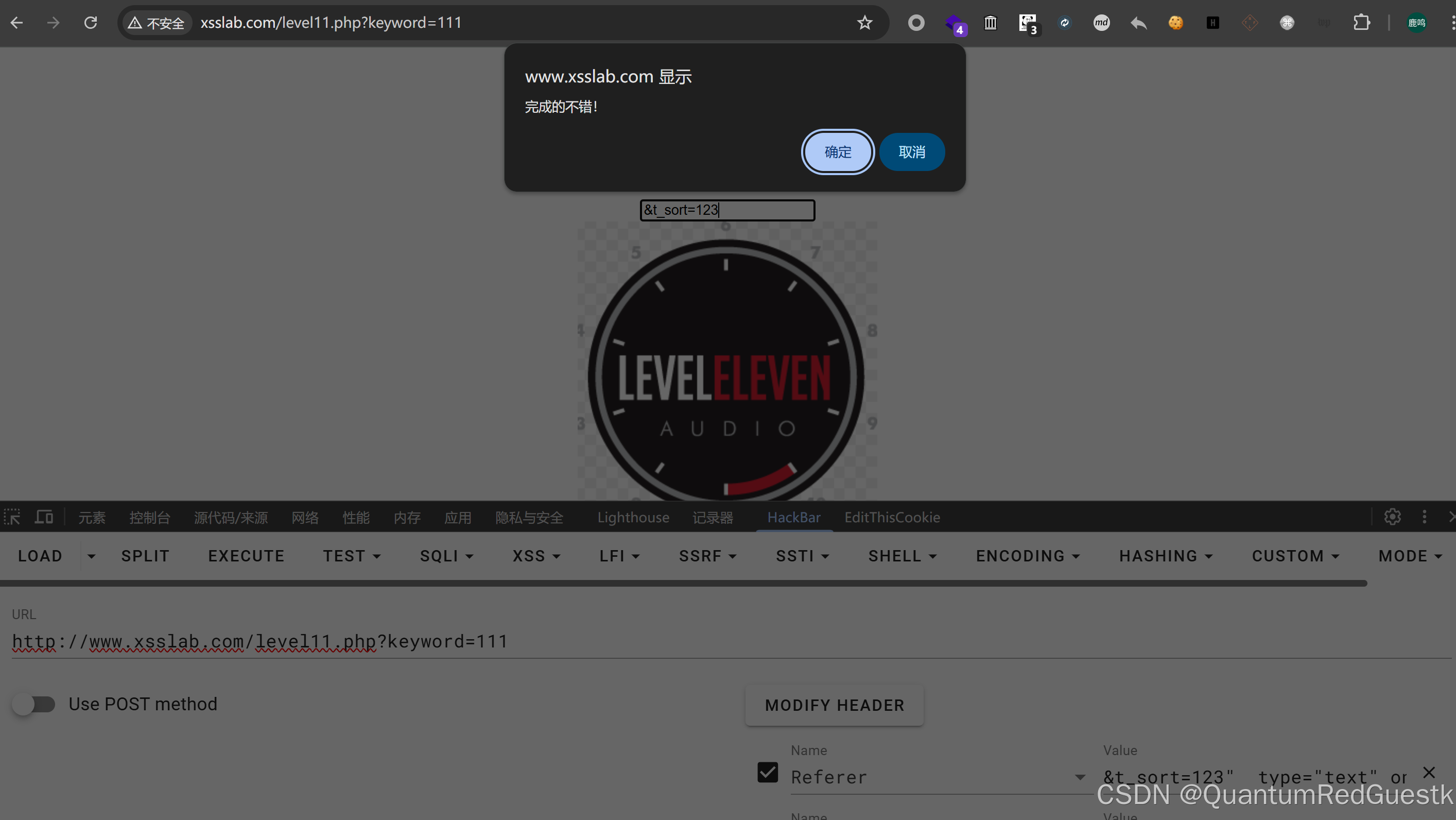Image resolution: width=1456 pixels, height=820 pixels.
Task: Remove Referer header with X icon
Action: pyautogui.click(x=1429, y=773)
